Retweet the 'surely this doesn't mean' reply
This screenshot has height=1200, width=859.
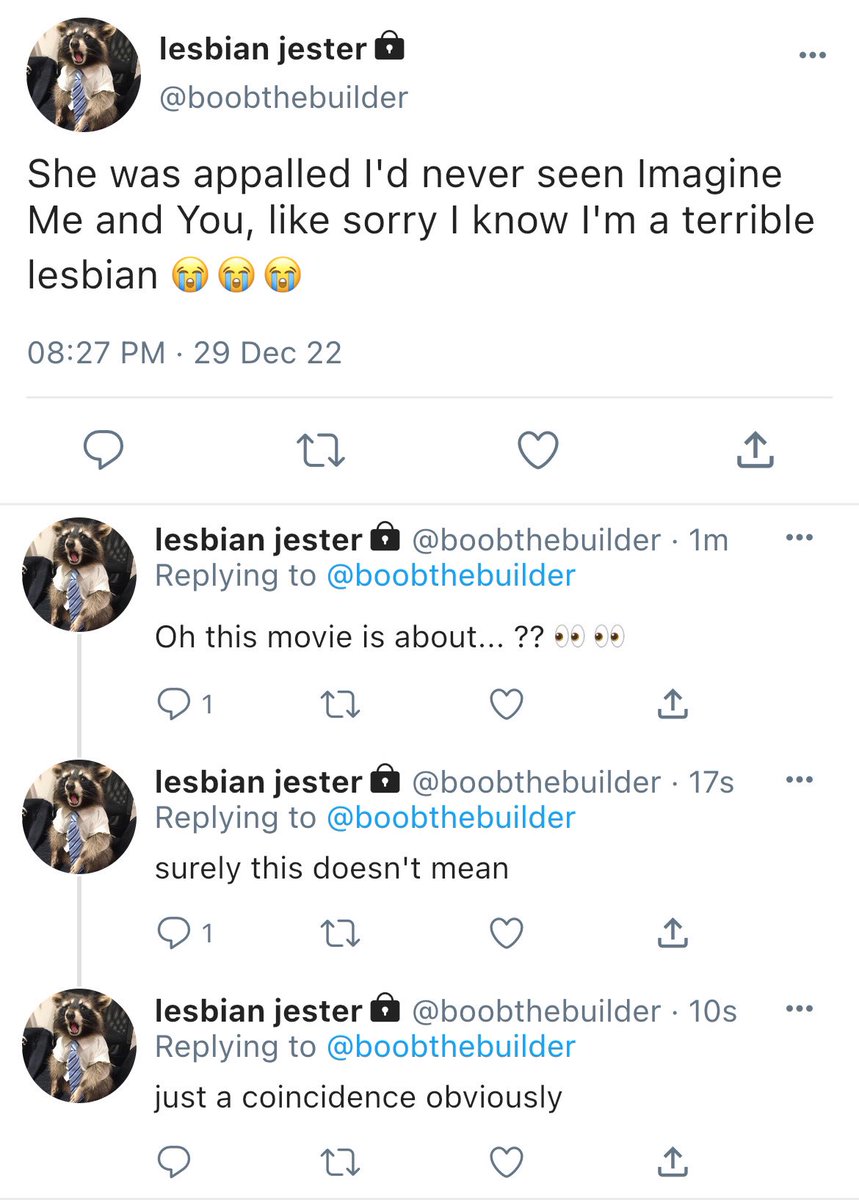[343, 933]
